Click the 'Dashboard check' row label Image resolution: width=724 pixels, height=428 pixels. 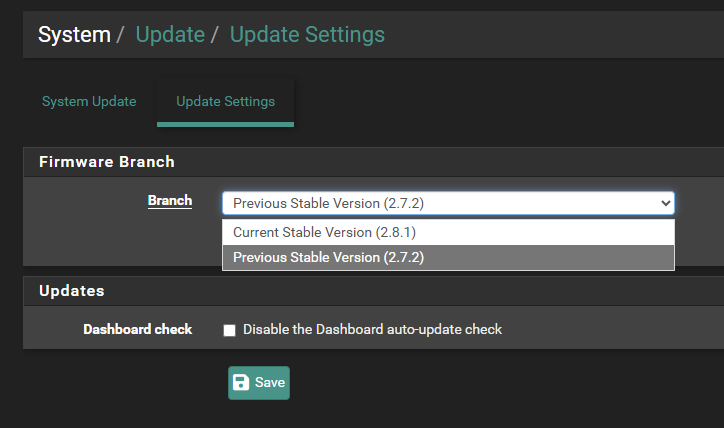coord(138,329)
